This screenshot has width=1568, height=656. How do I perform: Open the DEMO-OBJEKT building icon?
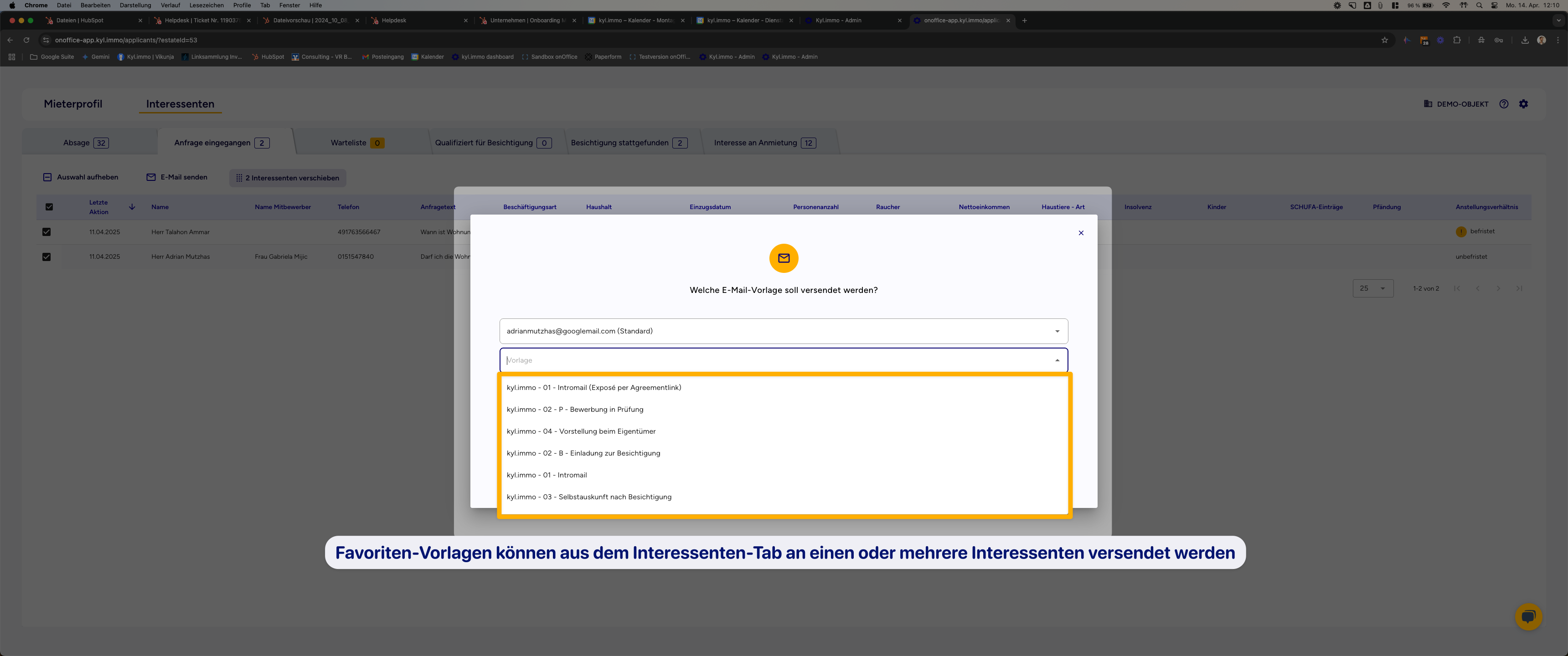tap(1428, 103)
